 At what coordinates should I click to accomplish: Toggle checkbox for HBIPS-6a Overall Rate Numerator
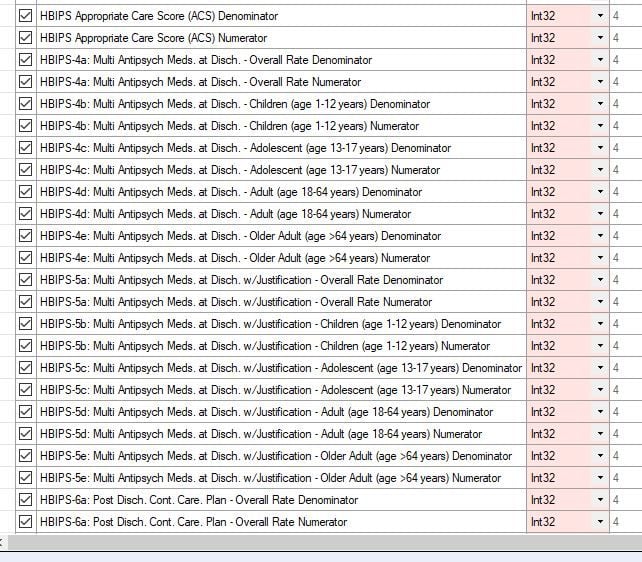tap(25, 522)
